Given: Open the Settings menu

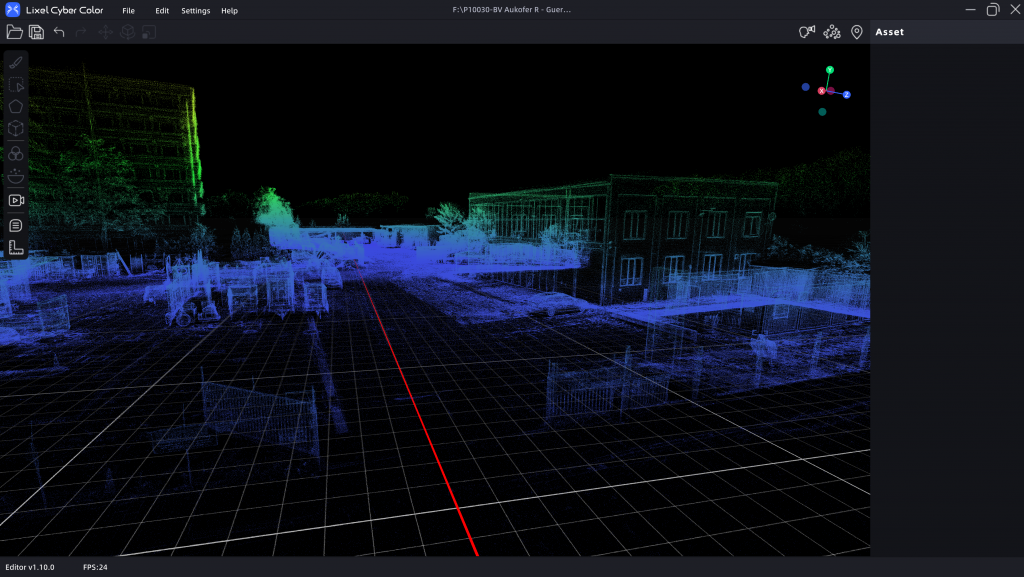Looking at the screenshot, I should (195, 10).
